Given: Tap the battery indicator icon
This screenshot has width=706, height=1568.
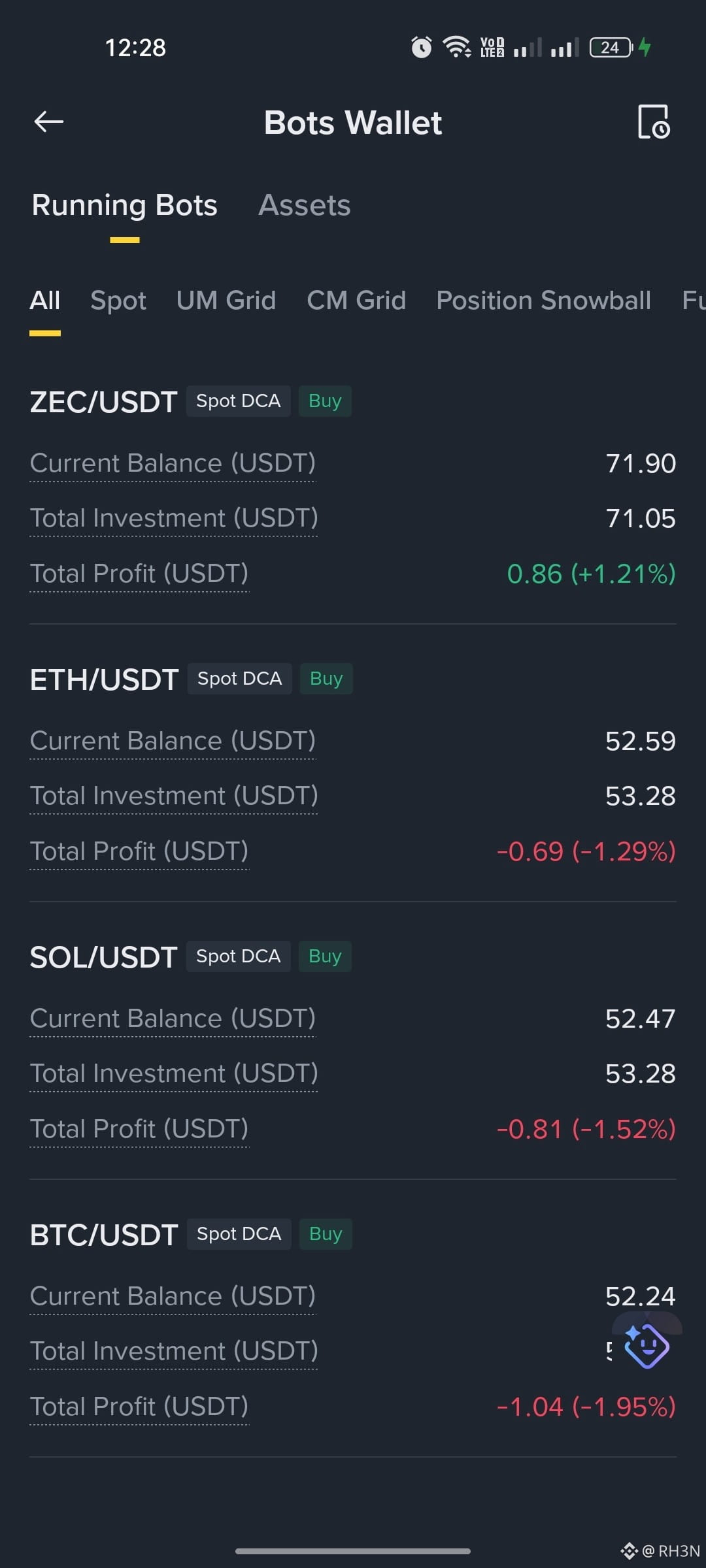Looking at the screenshot, I should (x=611, y=47).
